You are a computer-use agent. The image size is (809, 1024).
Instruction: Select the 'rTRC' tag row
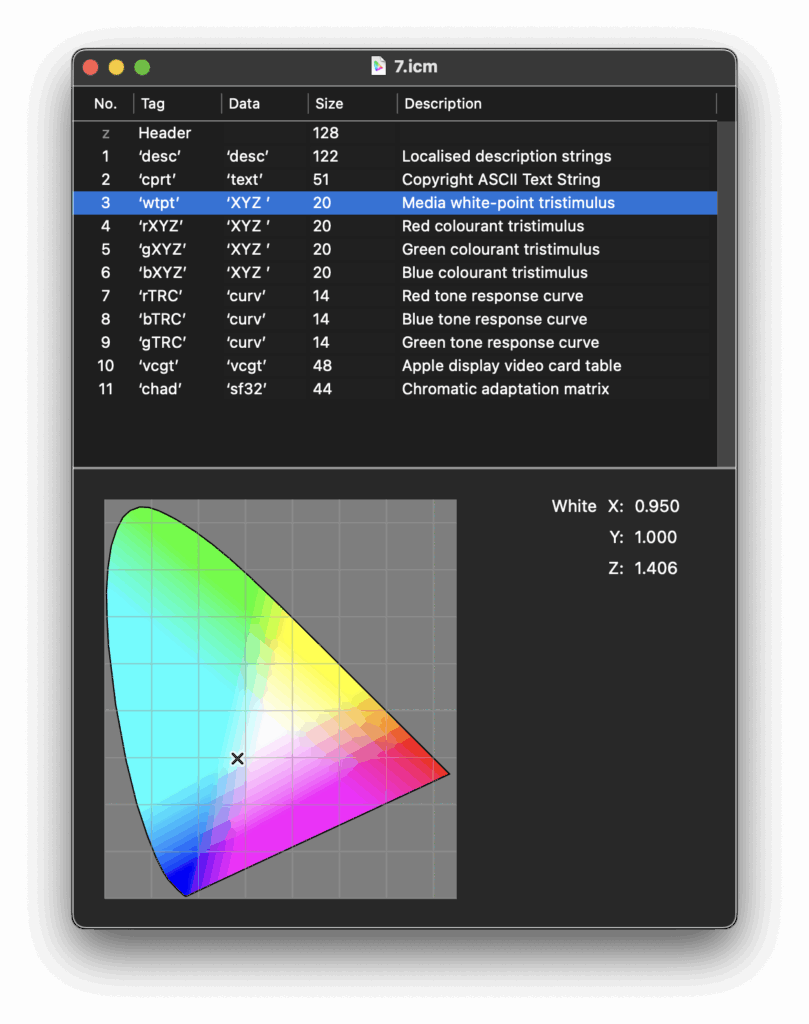coord(395,296)
